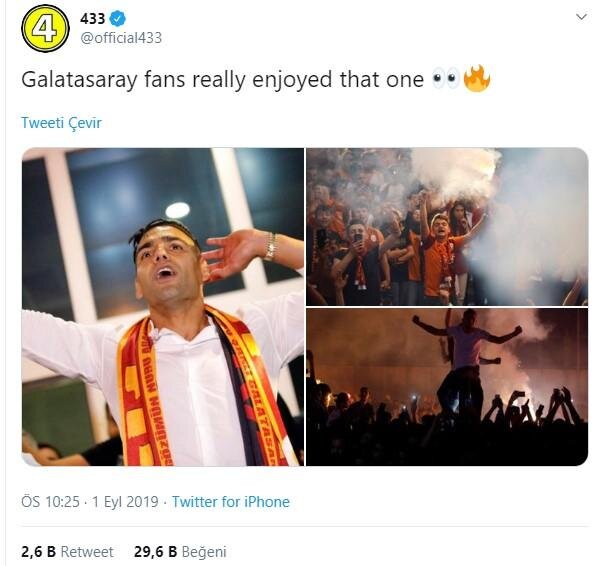Click the wristwatch in the left photo
Viewport: 602px width, 566px height.
[270, 246]
